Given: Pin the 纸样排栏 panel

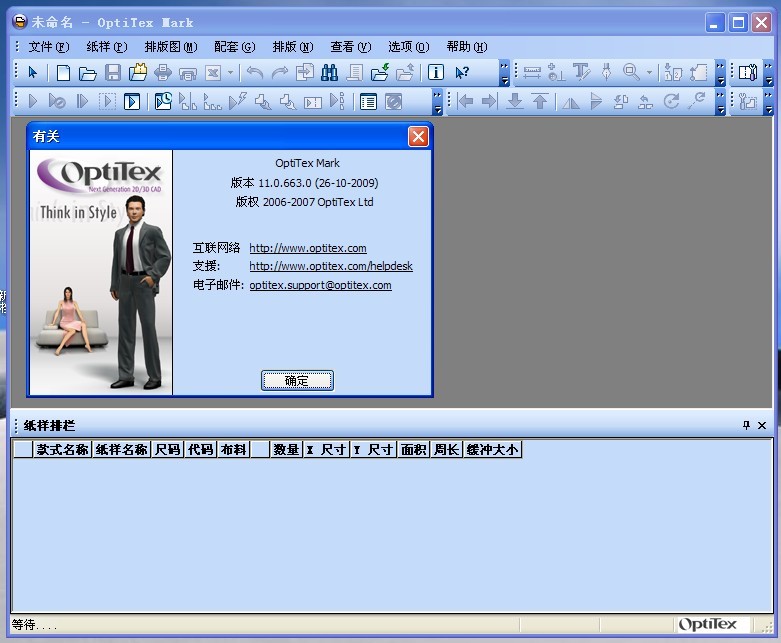Looking at the screenshot, I should coord(746,425).
